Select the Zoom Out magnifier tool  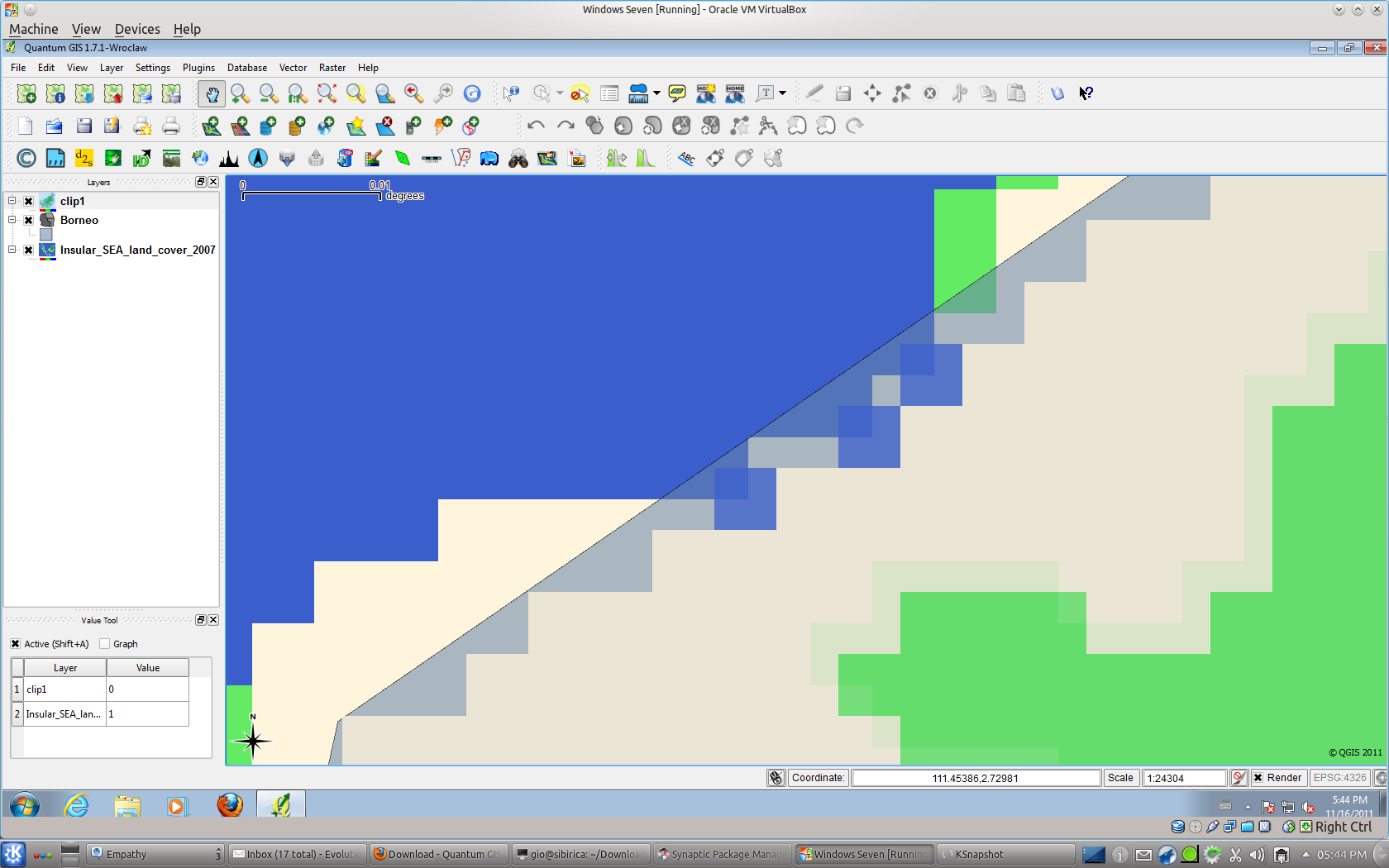point(269,93)
